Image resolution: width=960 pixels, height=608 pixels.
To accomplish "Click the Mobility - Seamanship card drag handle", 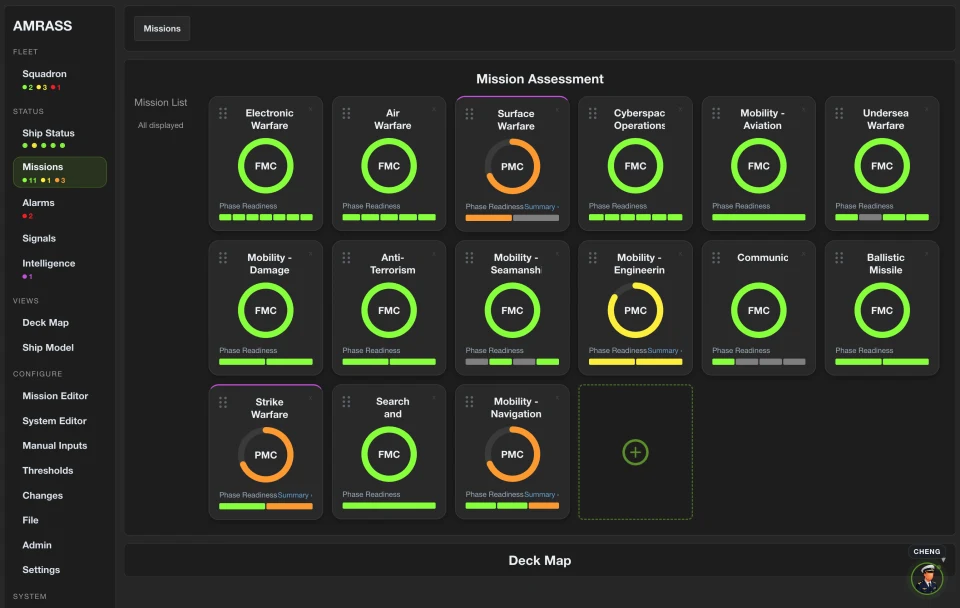I will point(470,258).
